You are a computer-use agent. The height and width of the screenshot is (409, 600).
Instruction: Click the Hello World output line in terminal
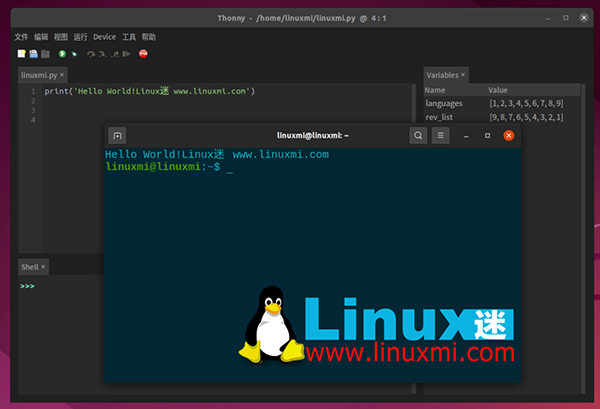217,155
